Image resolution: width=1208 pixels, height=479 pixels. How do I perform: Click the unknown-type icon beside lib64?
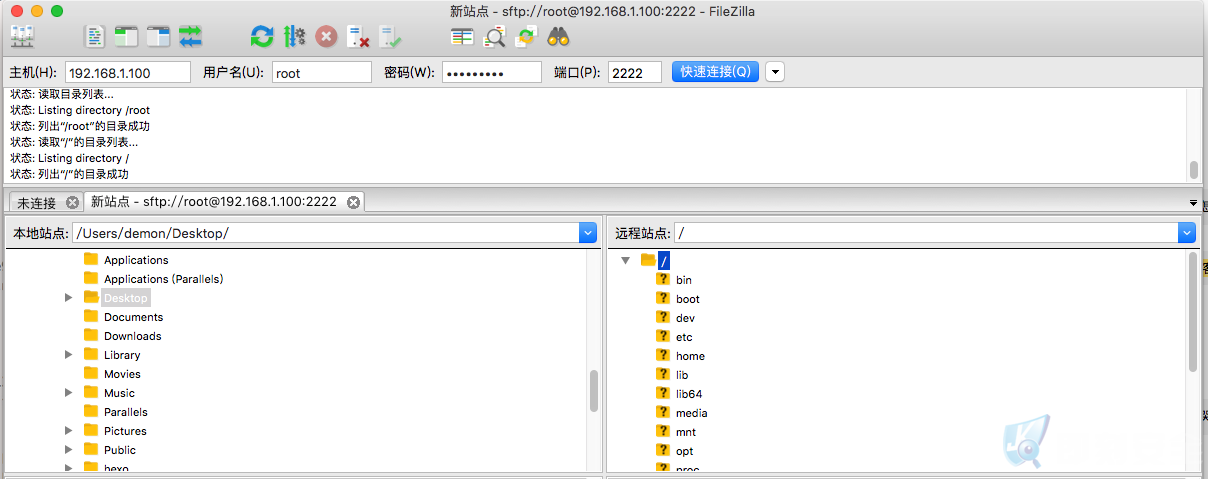[x=662, y=393]
